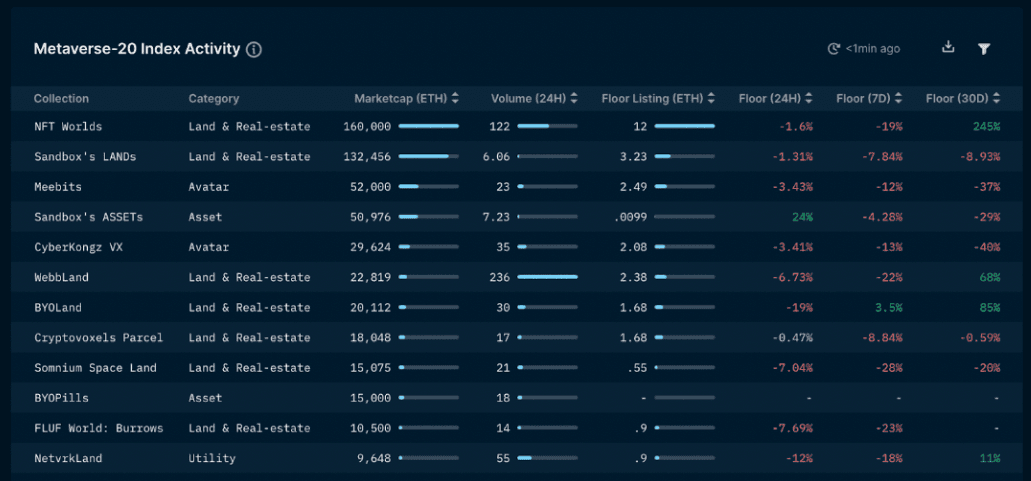
Task: Click the 52,000 marketcap value
Action: click(370, 187)
